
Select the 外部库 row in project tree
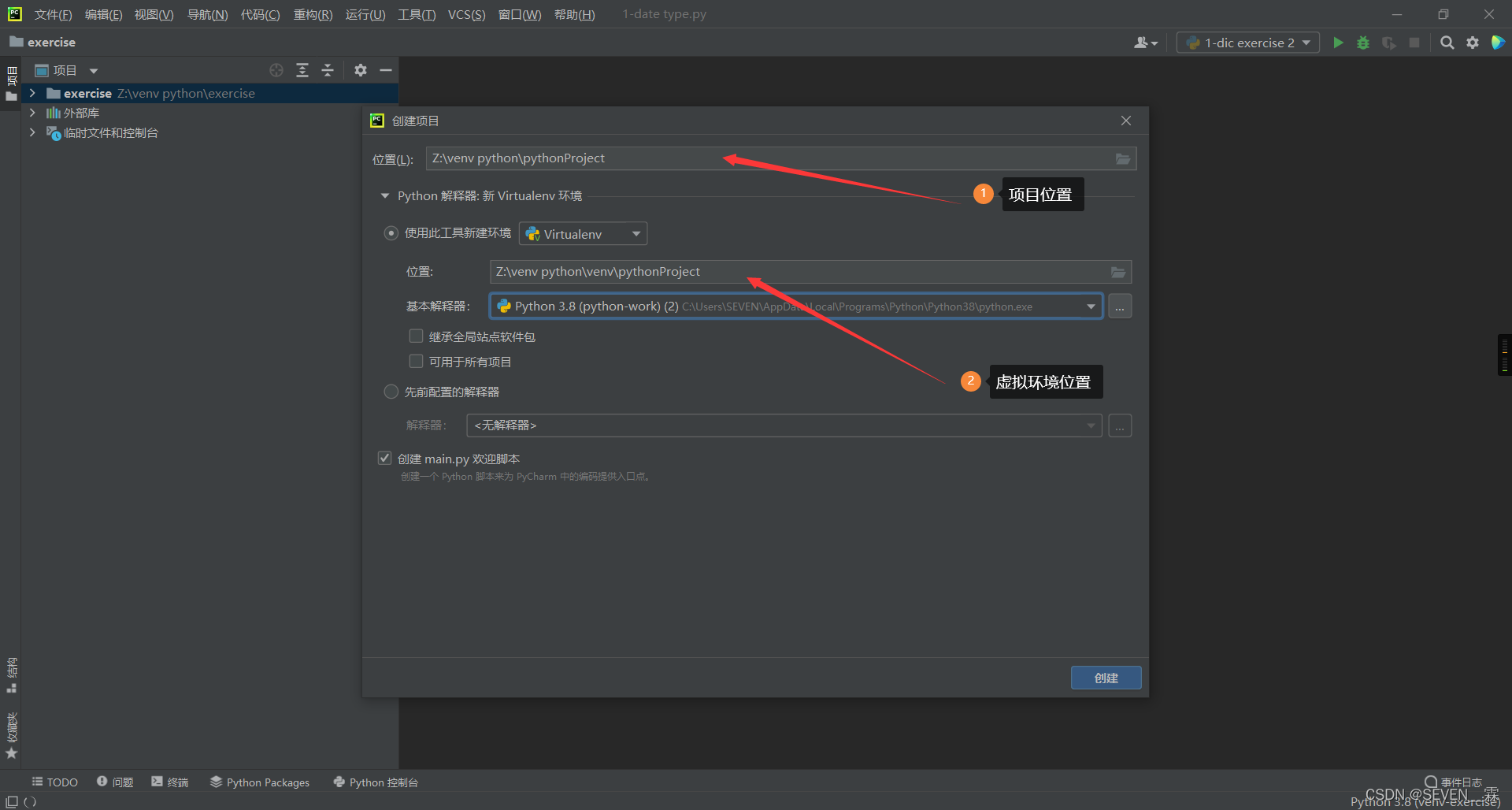(x=209, y=113)
